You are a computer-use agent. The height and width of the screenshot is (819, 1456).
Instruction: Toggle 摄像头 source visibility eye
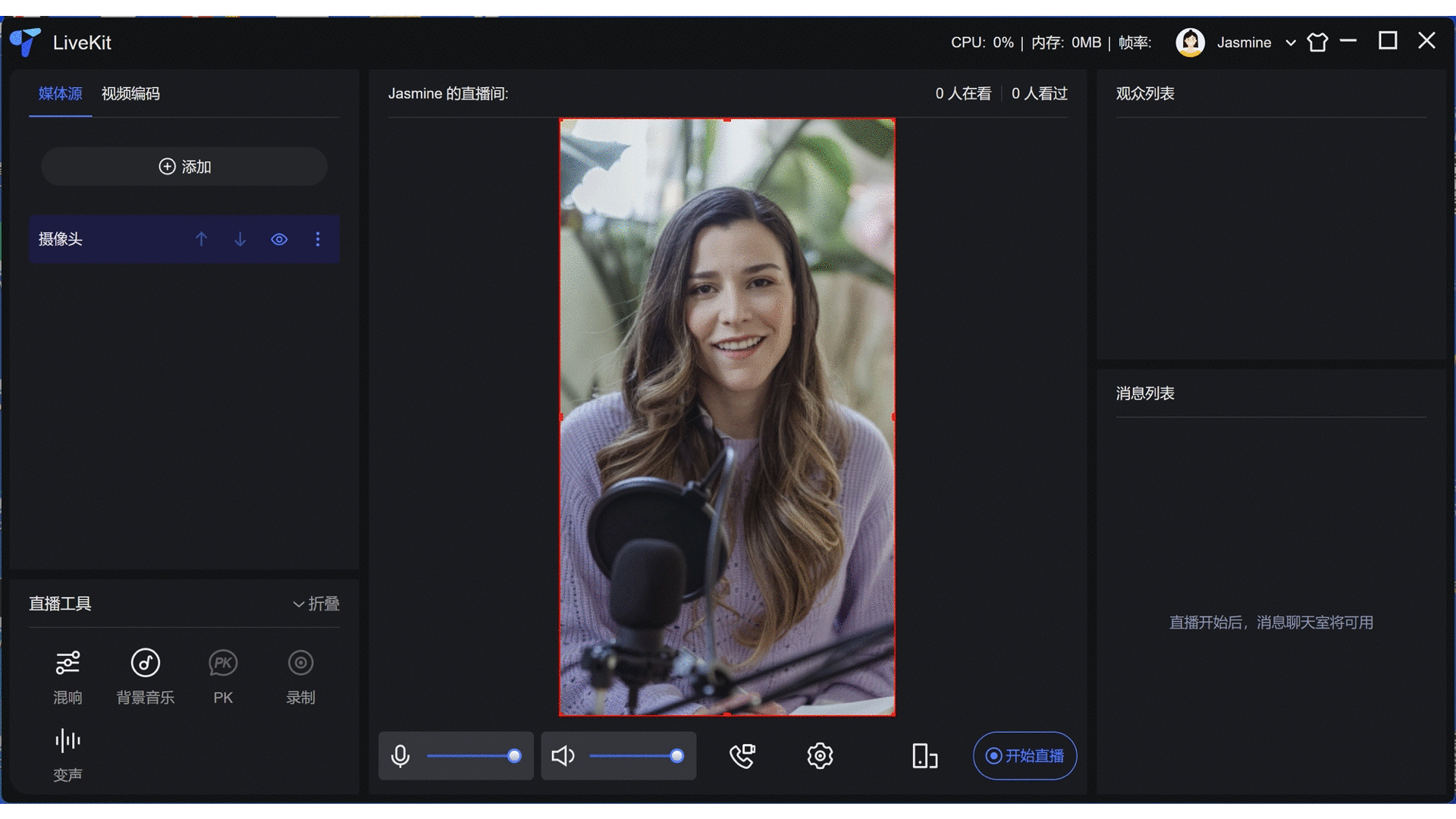tap(279, 240)
